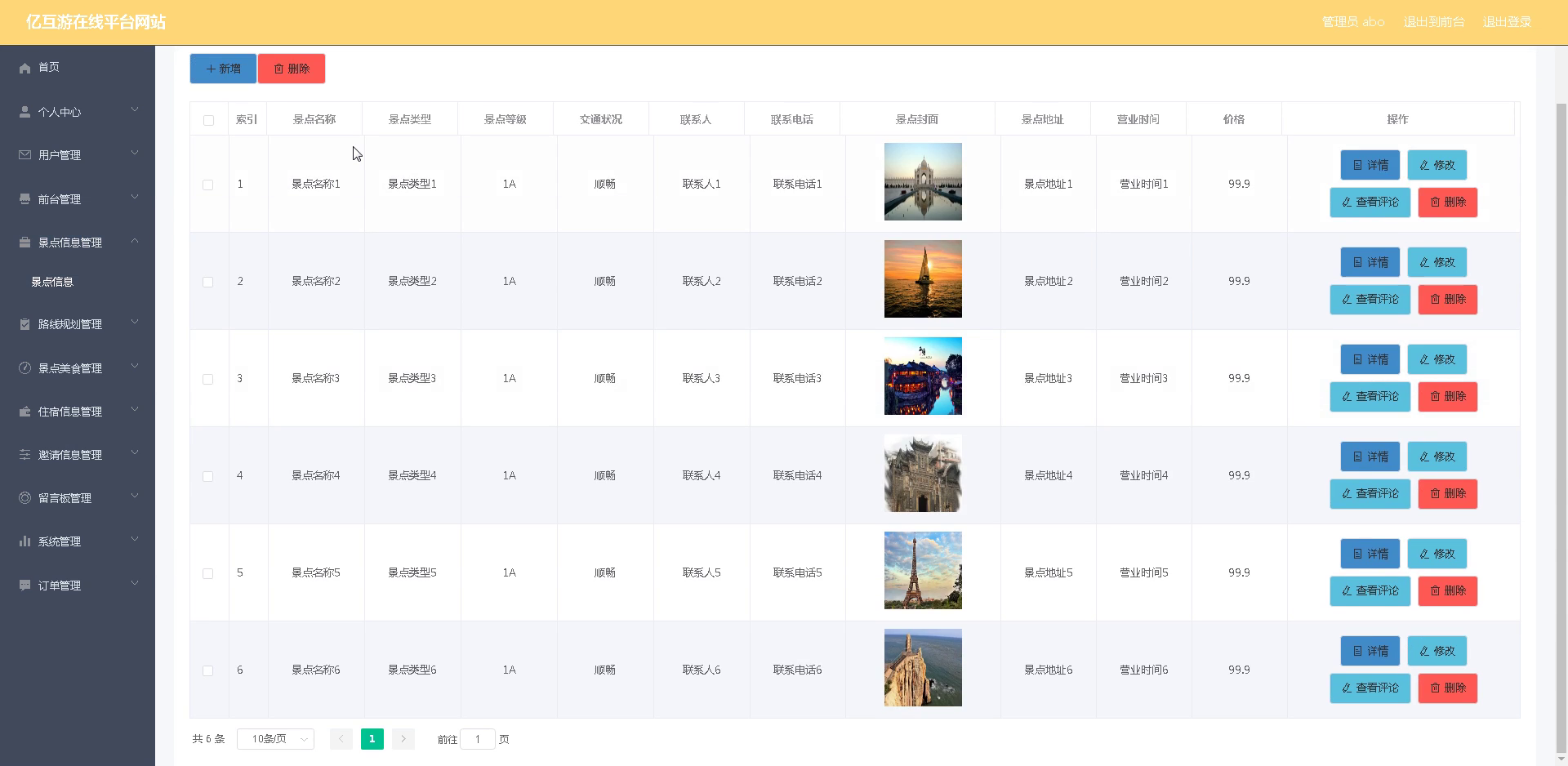Click 查看评论 for 景点名称6
Viewport: 1568px width, 766px height.
(x=1370, y=688)
